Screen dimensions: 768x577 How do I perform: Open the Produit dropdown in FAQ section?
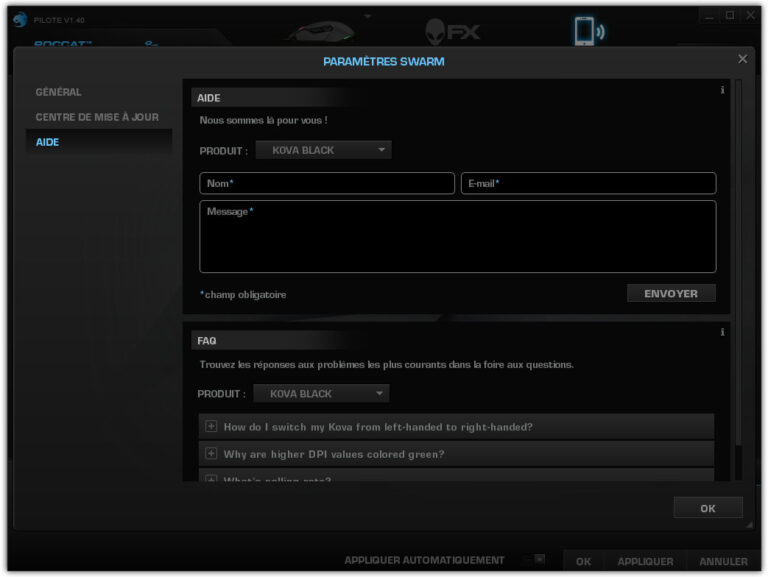[x=321, y=394]
